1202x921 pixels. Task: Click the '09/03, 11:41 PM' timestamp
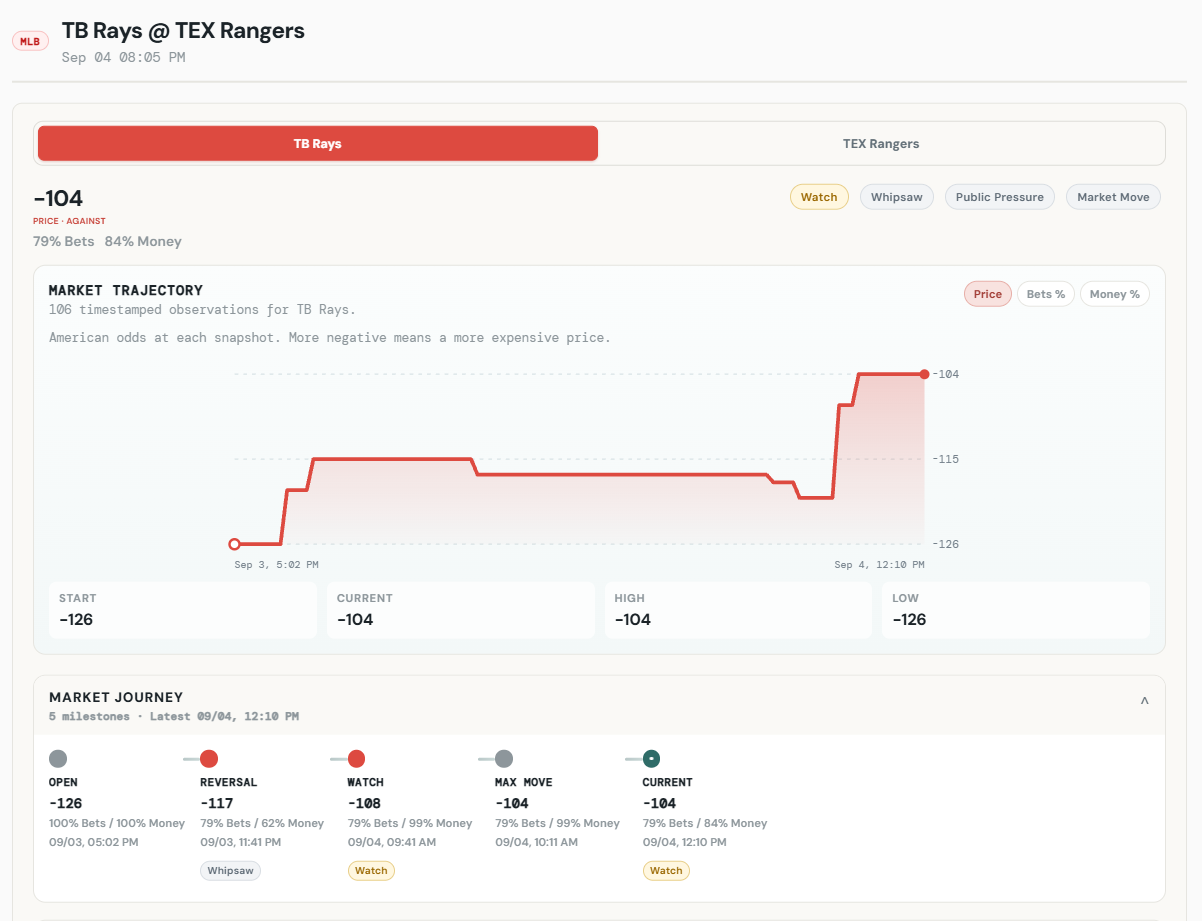pos(241,842)
